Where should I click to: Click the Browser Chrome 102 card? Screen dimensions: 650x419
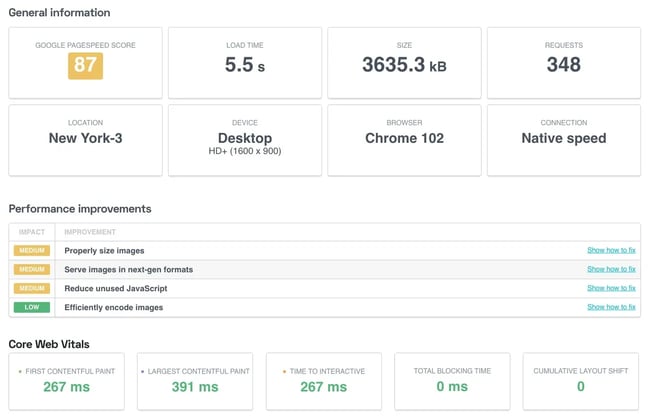pyautogui.click(x=404, y=140)
